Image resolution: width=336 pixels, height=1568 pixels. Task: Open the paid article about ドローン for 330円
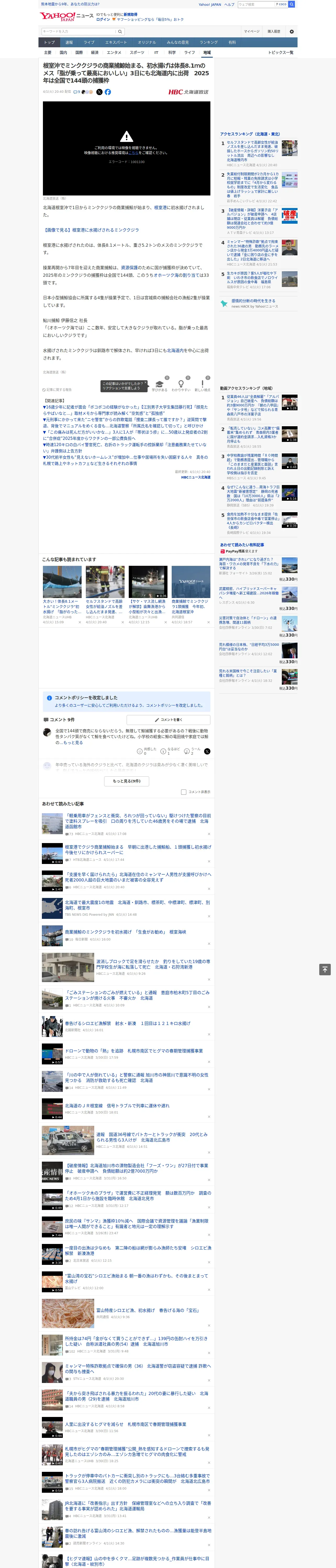point(248,620)
